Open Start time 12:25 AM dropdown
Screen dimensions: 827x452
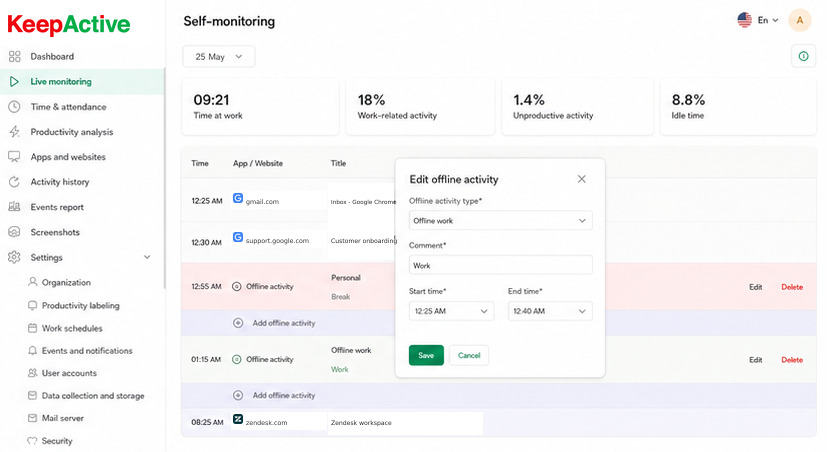tap(451, 311)
